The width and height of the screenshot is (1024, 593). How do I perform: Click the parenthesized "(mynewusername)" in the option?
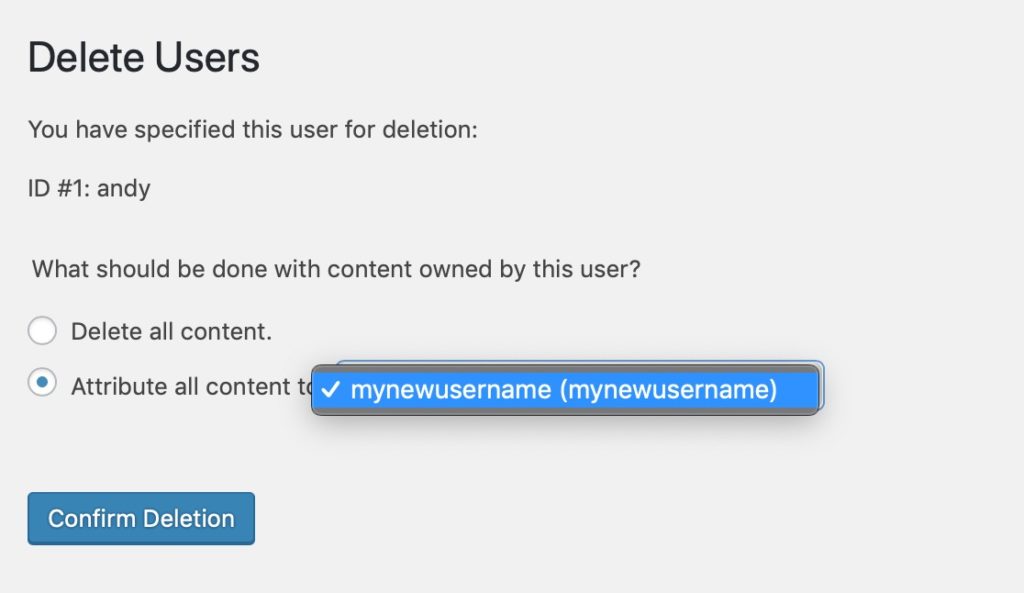coord(668,389)
